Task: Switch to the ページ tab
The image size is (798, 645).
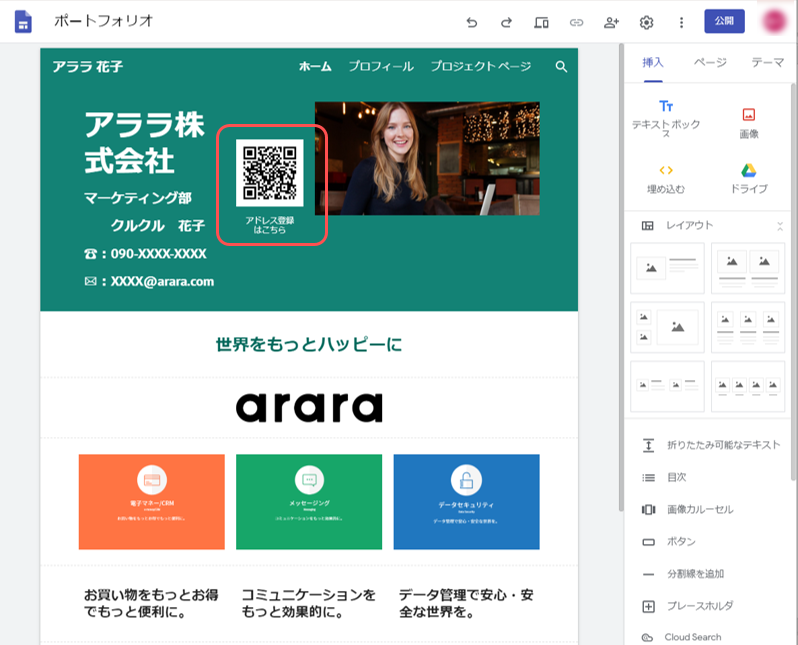Action: 710,63
